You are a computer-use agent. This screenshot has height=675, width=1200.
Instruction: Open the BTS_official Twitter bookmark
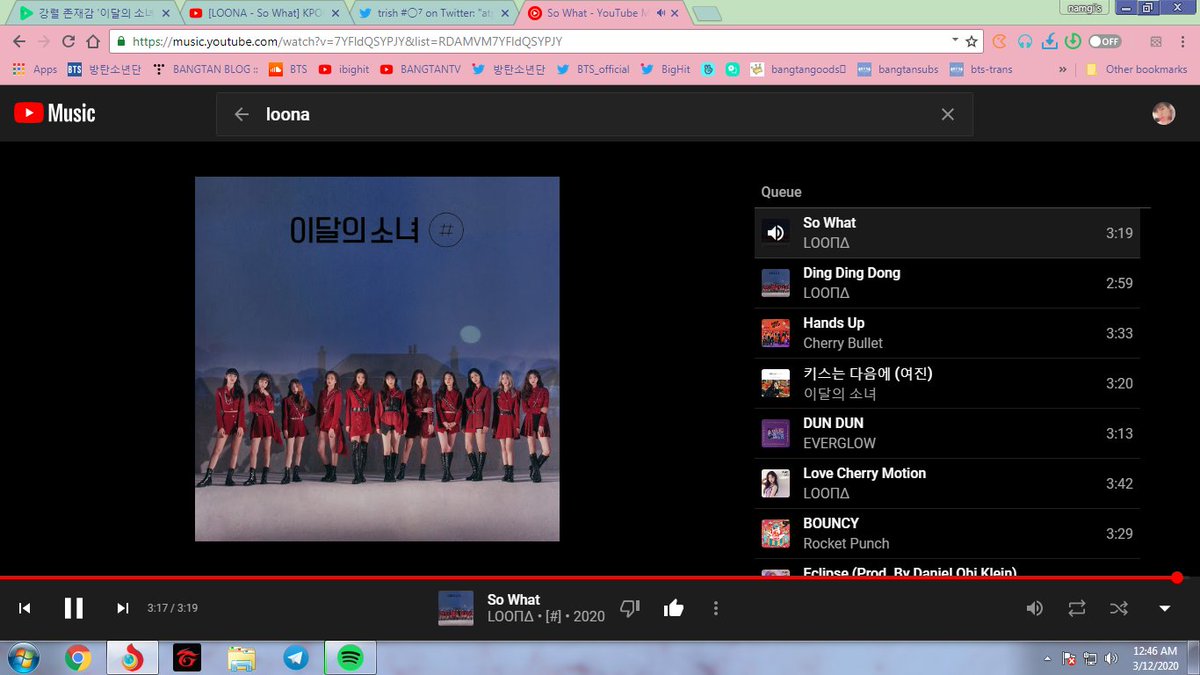pyautogui.click(x=592, y=69)
